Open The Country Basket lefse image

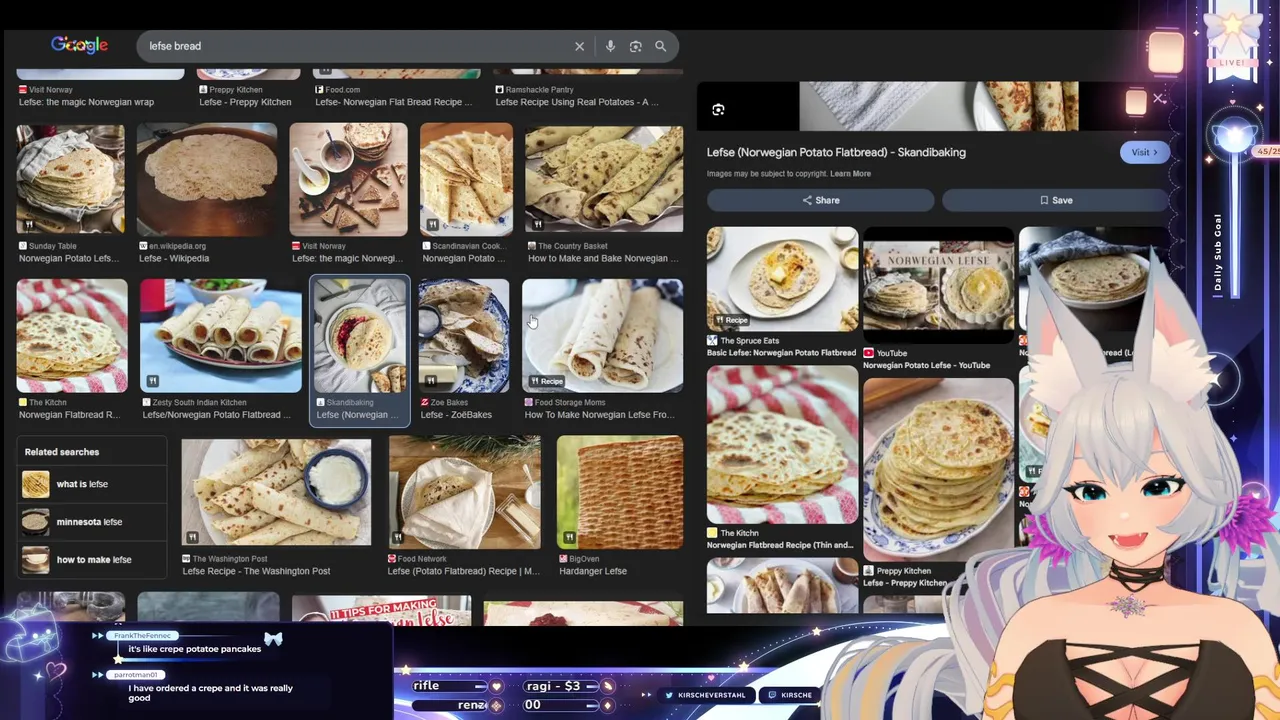point(604,179)
